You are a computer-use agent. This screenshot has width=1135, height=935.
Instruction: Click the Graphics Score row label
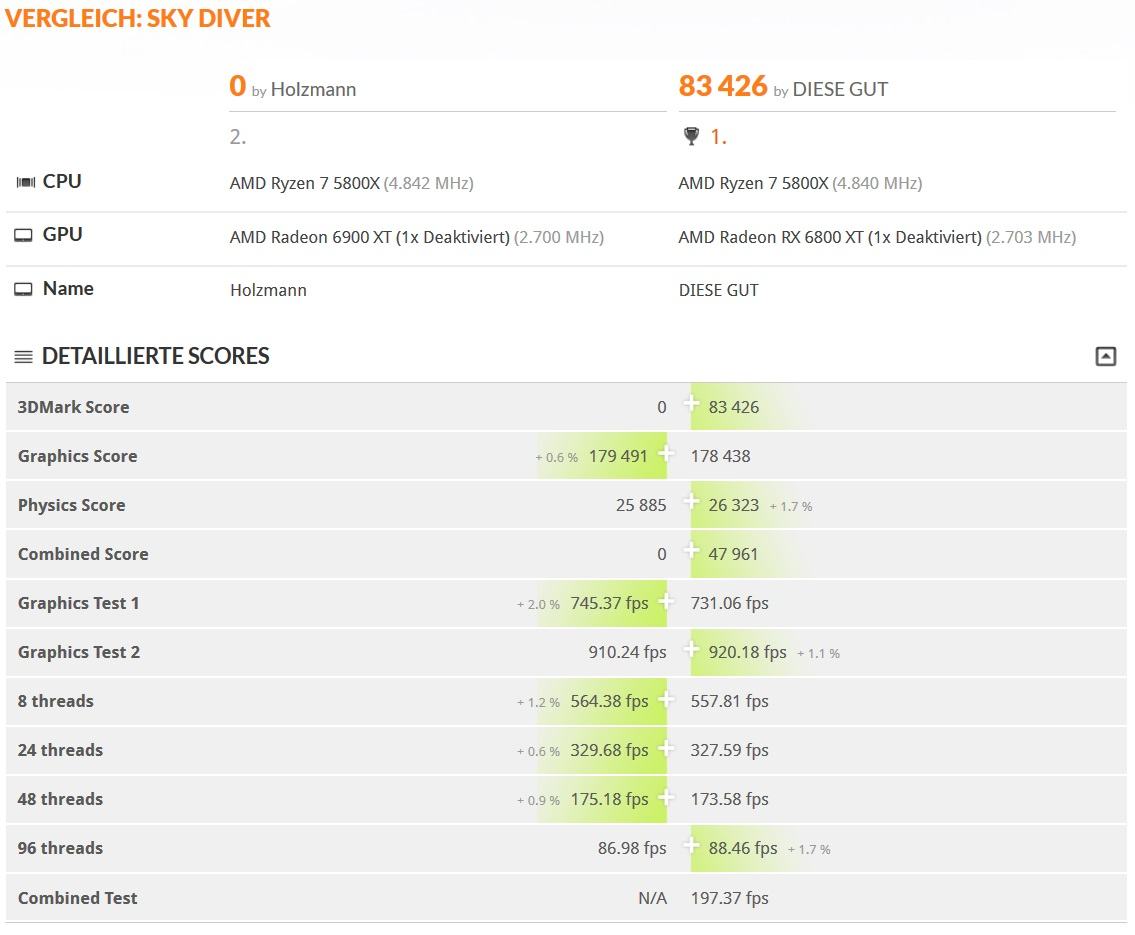77,457
